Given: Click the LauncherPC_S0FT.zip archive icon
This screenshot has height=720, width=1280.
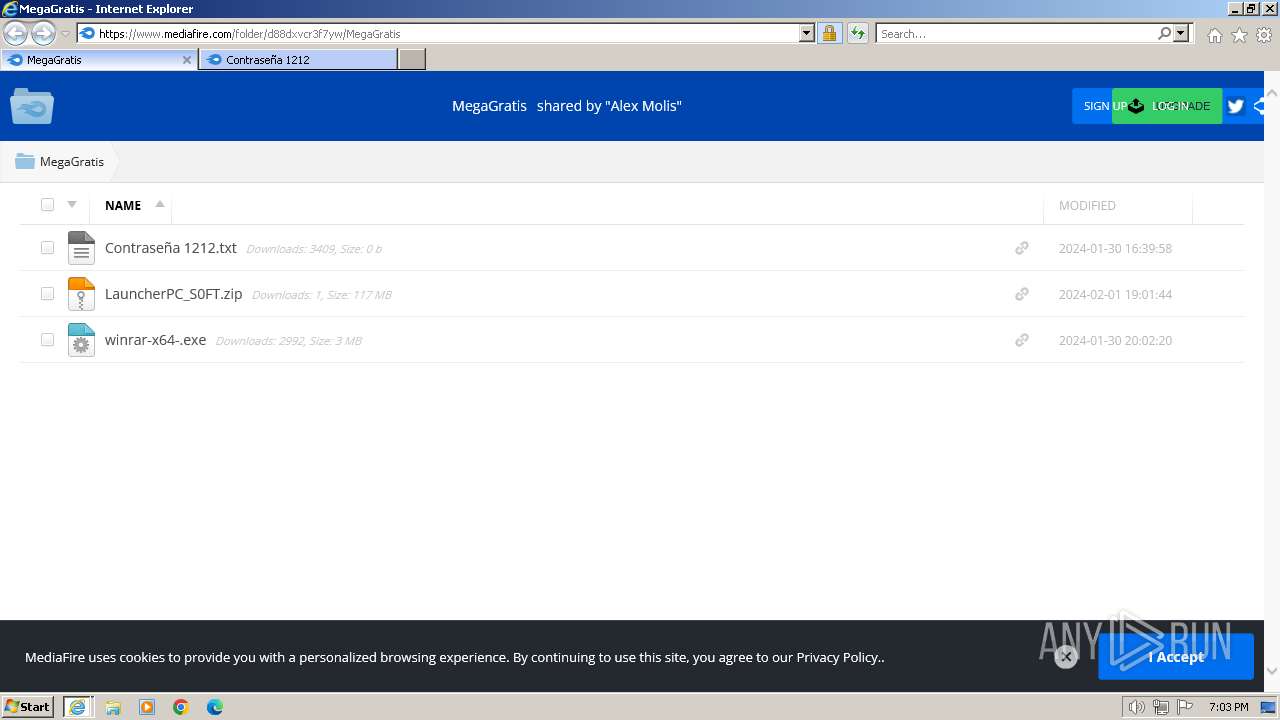Looking at the screenshot, I should point(81,294).
